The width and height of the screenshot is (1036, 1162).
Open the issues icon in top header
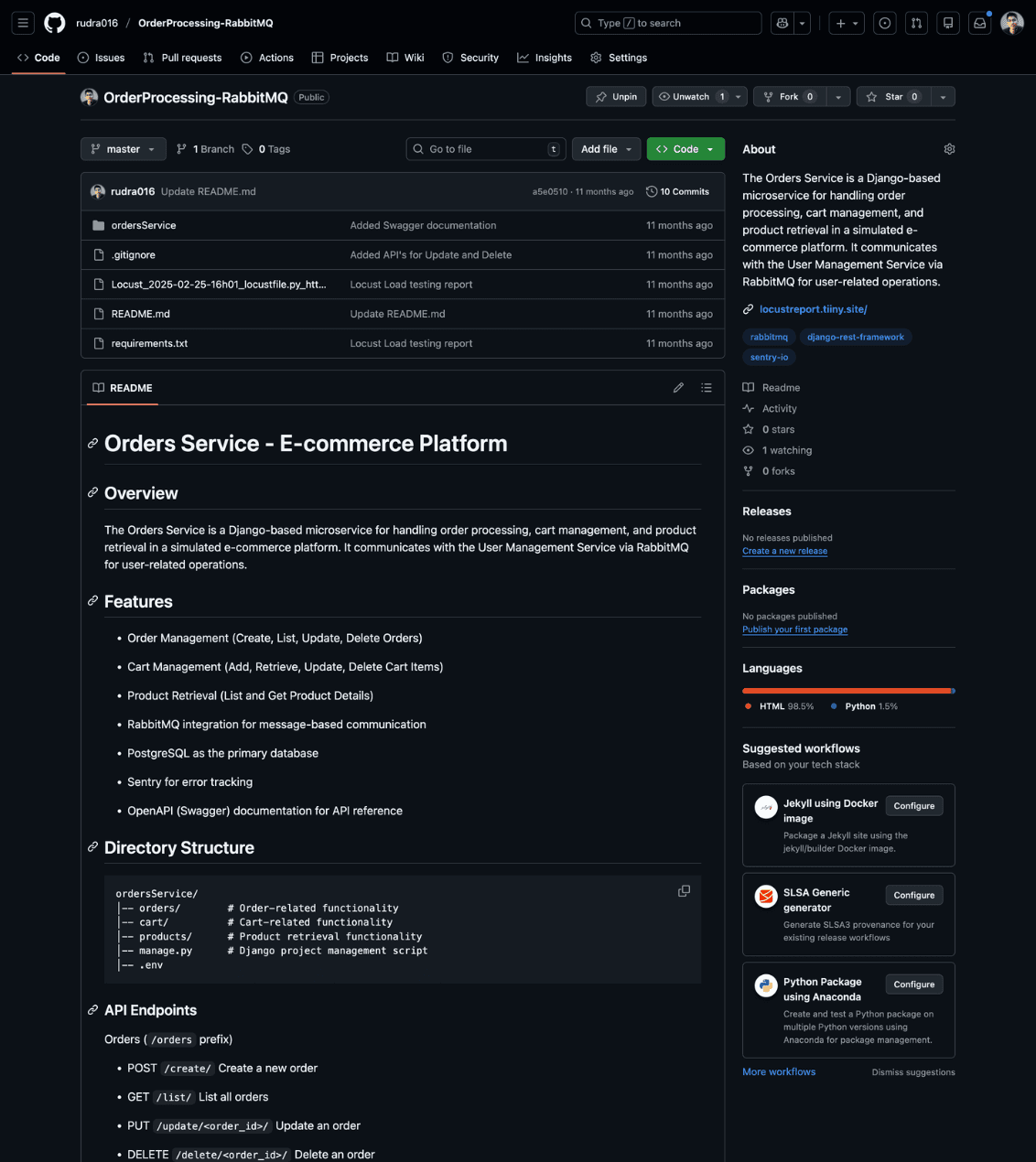coord(884,23)
